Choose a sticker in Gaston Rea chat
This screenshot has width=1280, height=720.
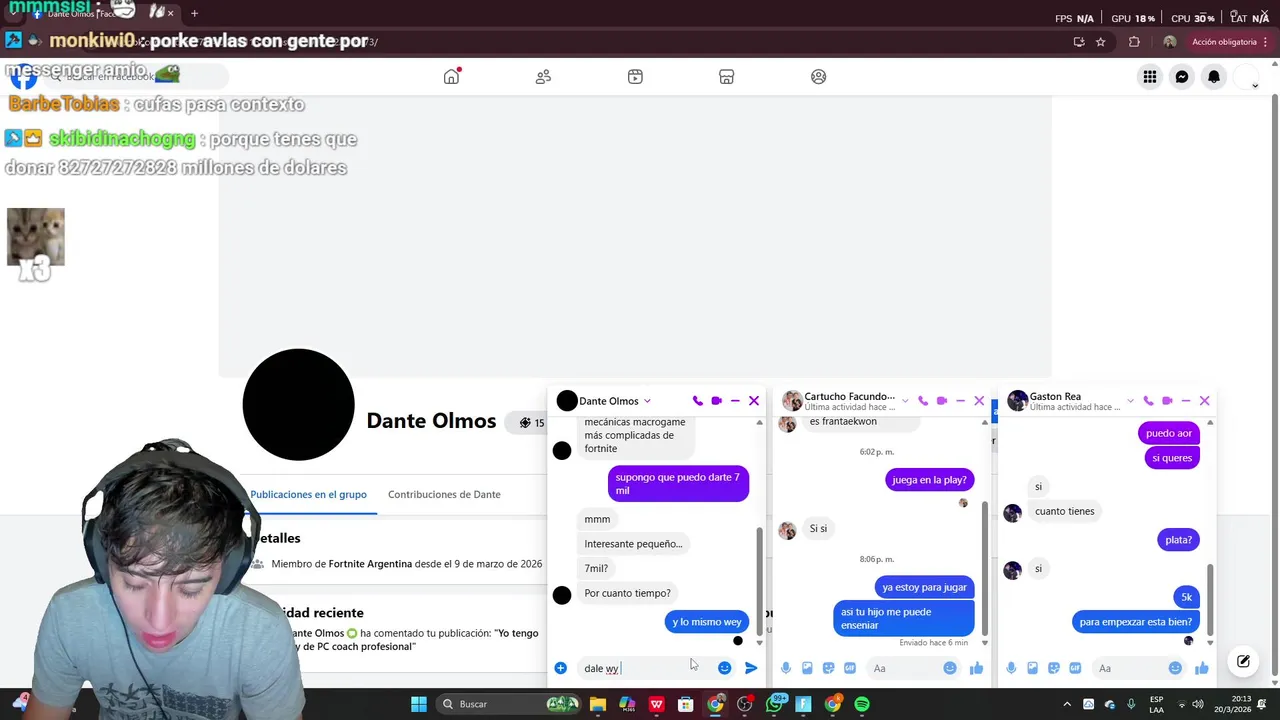click(x=1054, y=668)
